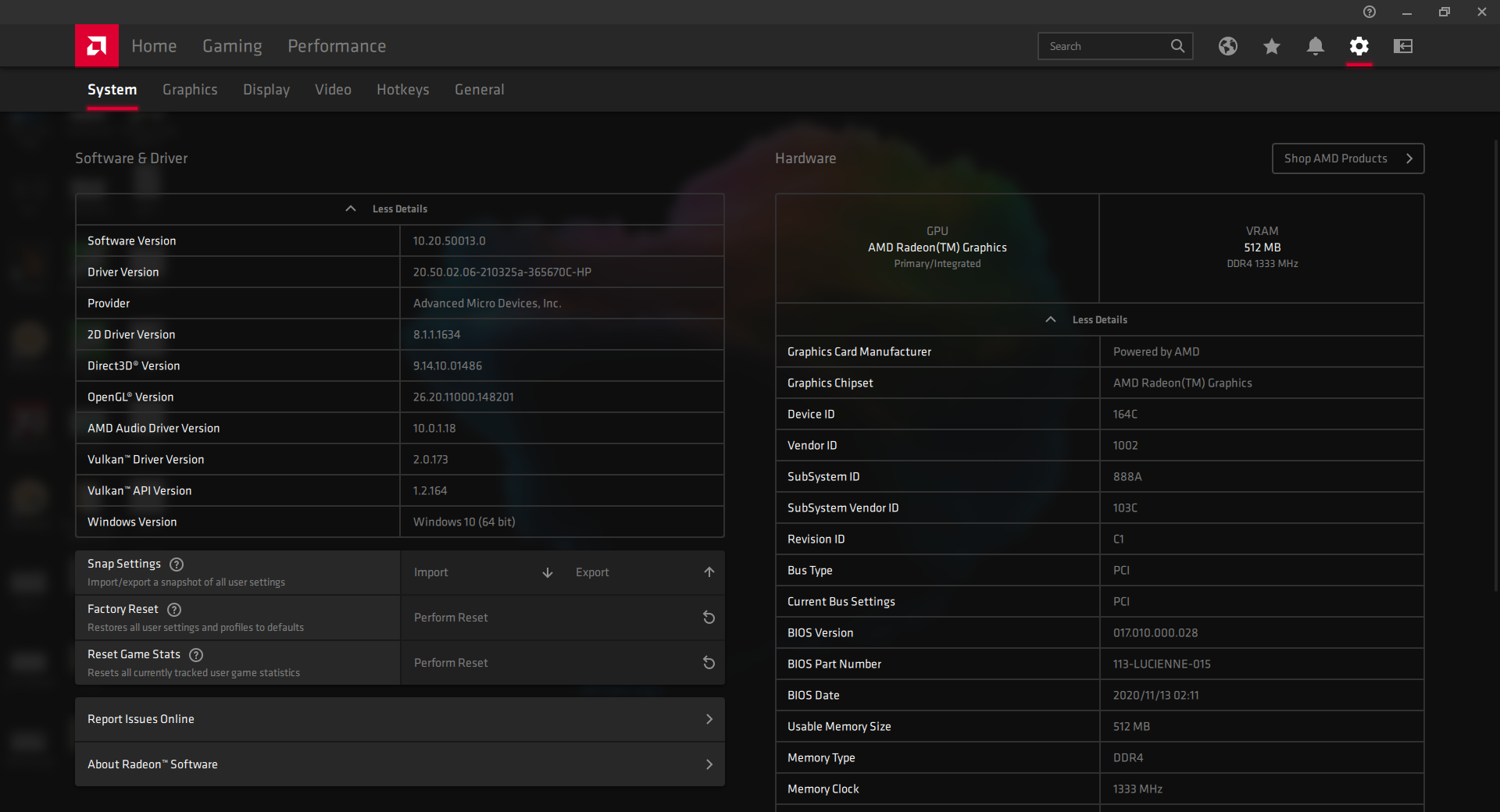Screen dimensions: 1500x812
Task: Click Direct3D value 9.14.10.01486
Action: tap(448, 366)
